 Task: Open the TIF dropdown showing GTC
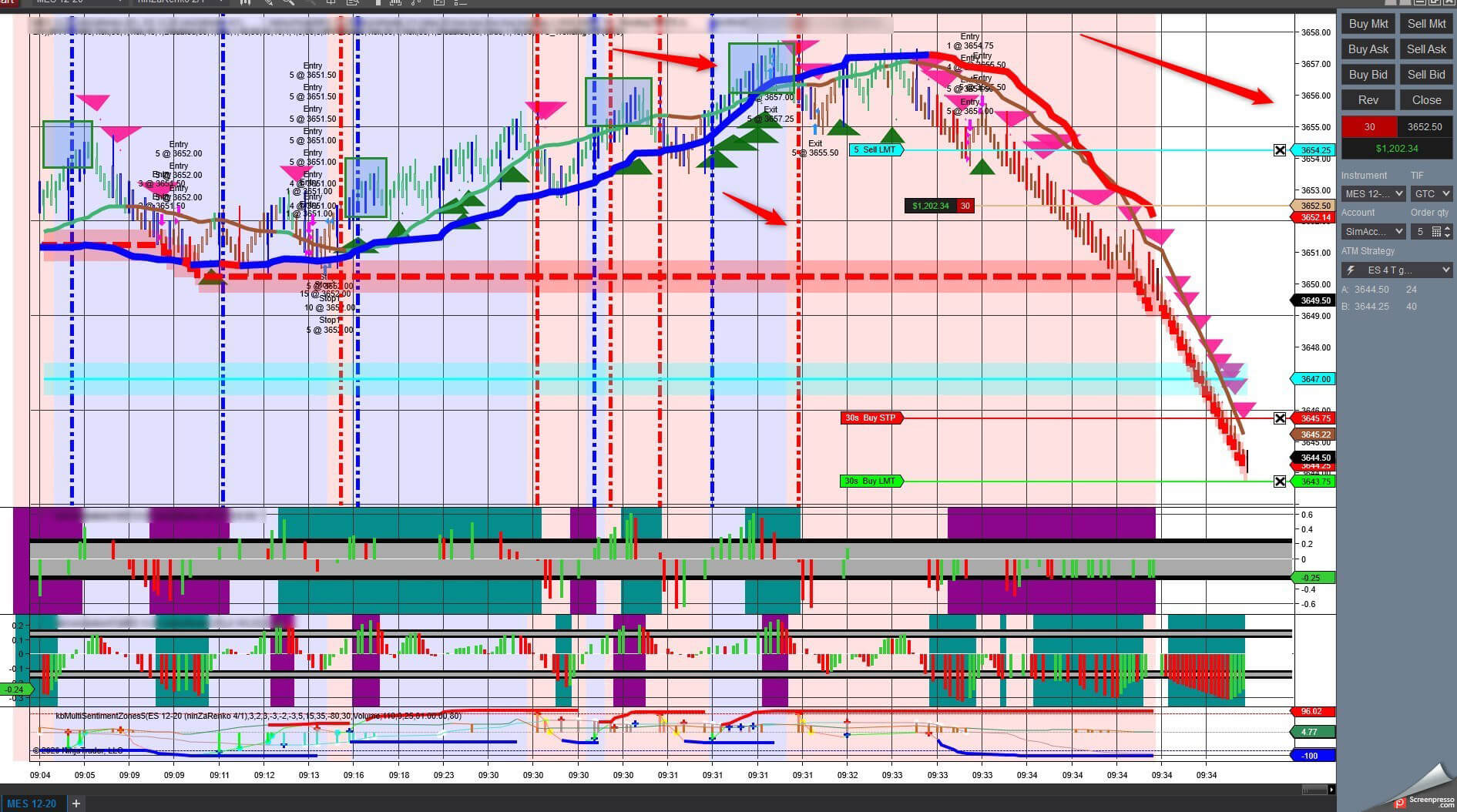1432,193
